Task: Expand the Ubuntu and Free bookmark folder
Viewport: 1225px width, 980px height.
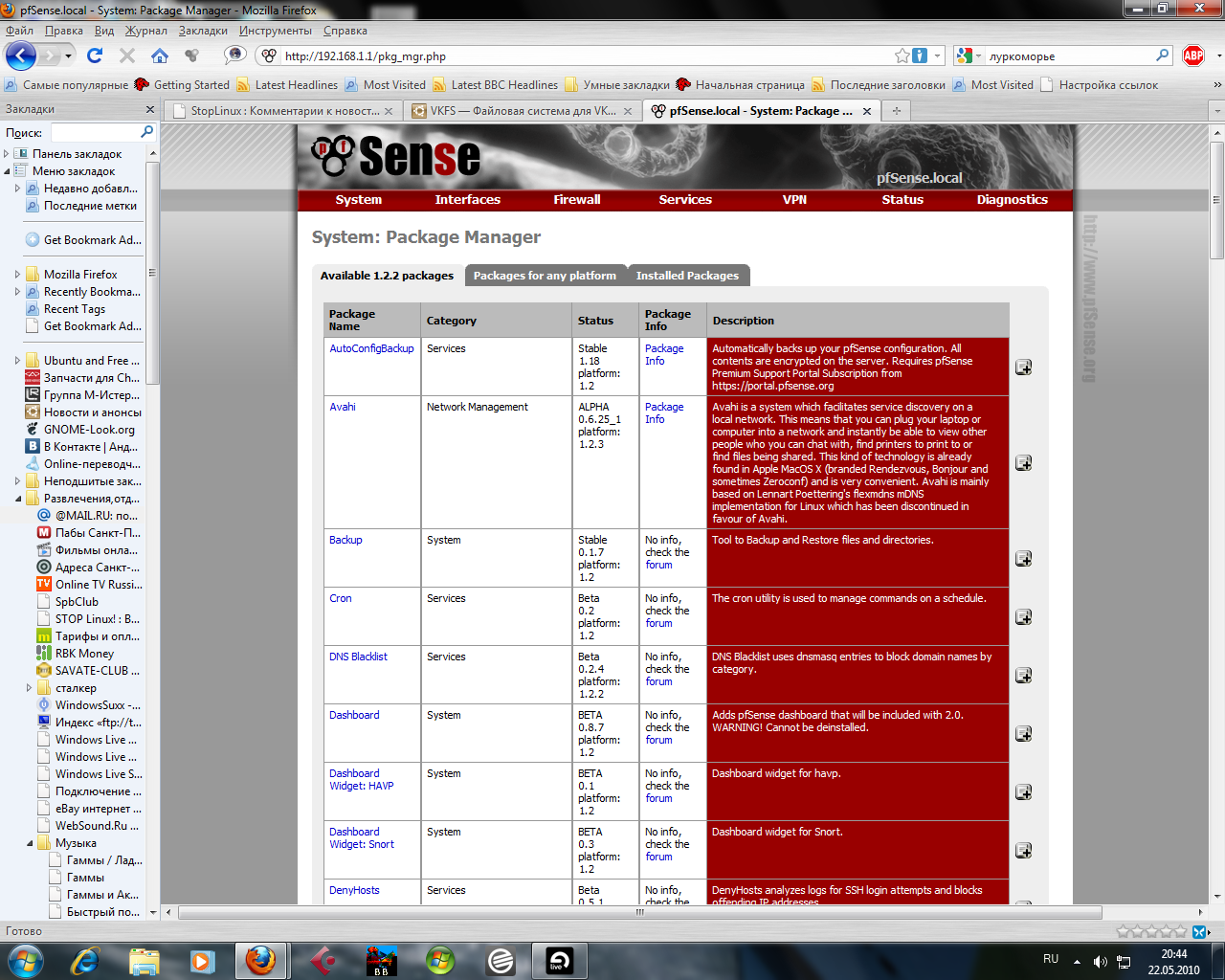Action: [17, 361]
